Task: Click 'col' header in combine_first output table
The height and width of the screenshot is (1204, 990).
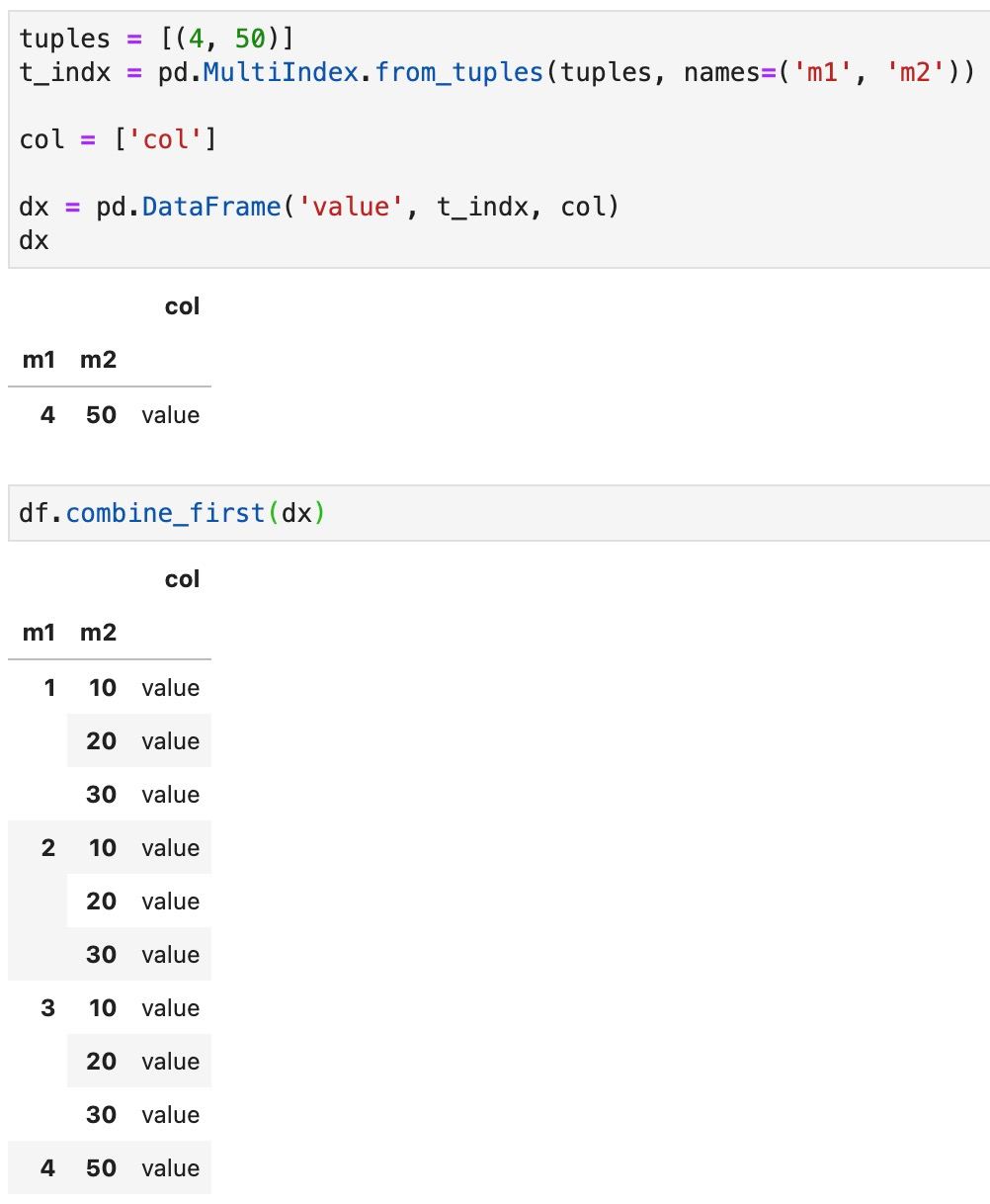Action: pos(183,579)
